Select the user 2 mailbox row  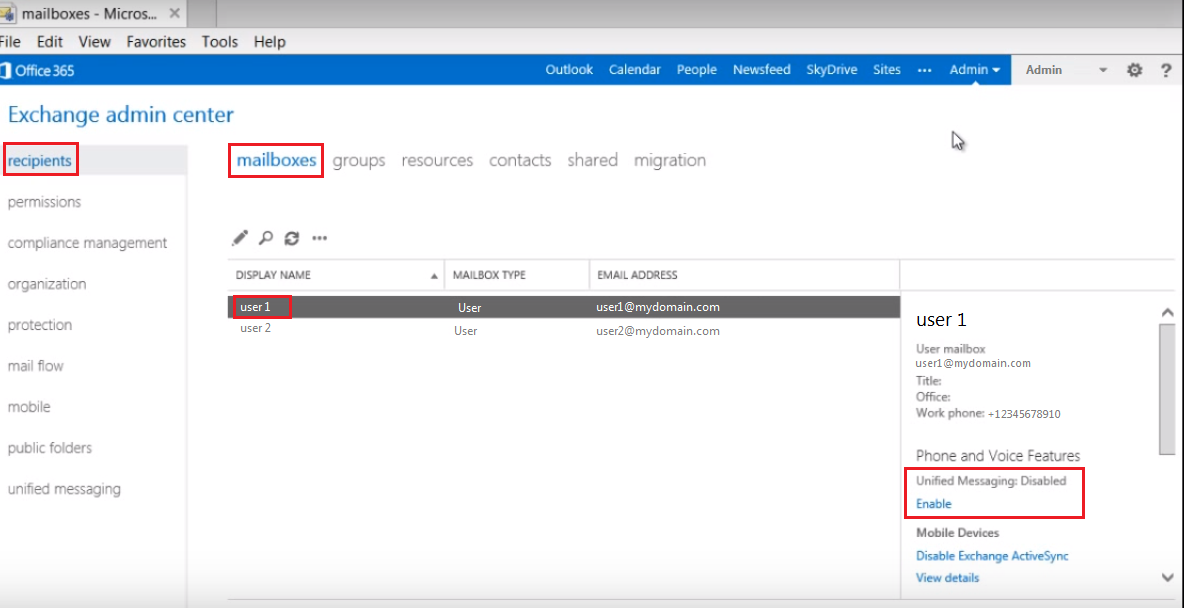[563, 331]
